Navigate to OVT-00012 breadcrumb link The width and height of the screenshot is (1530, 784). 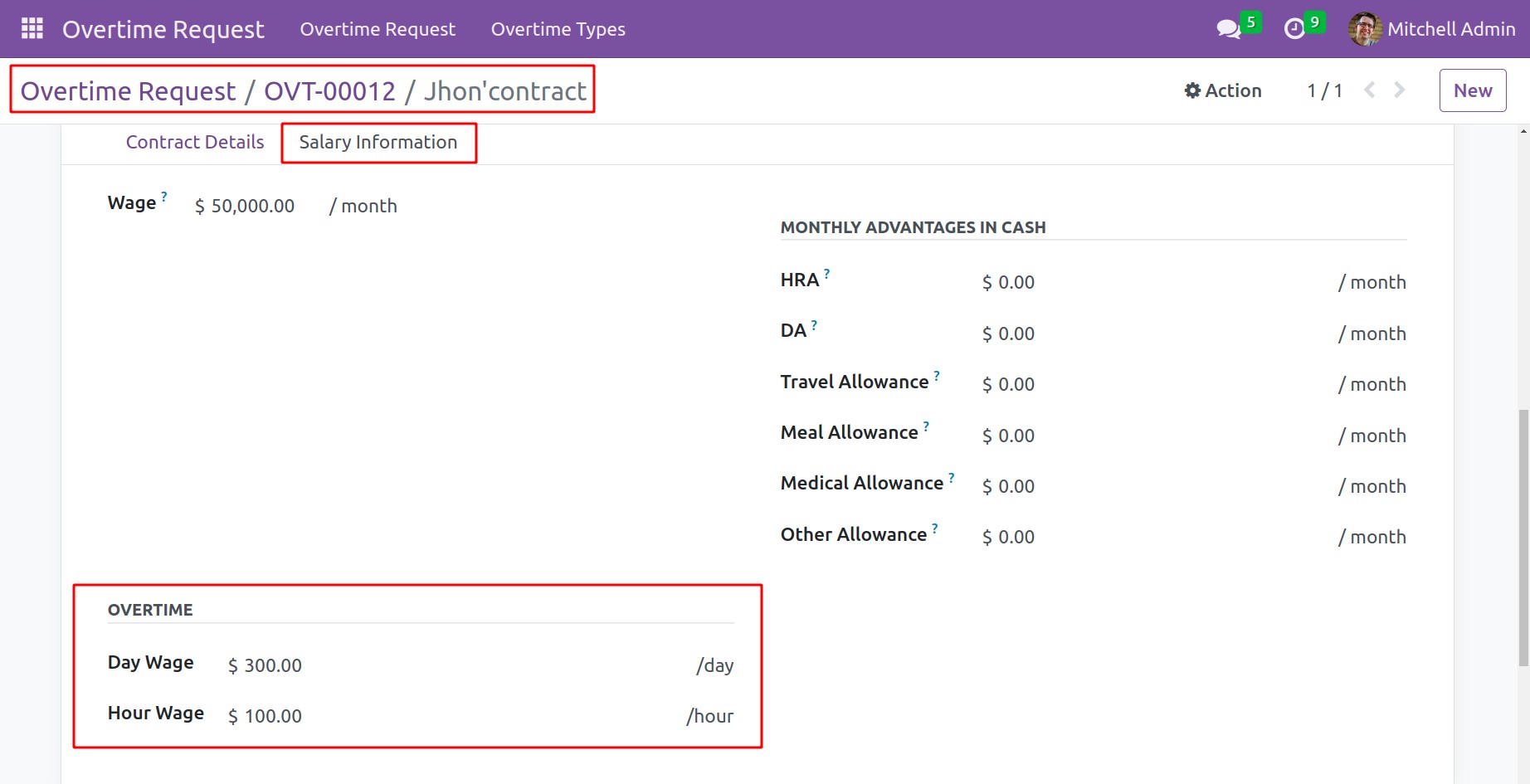329,90
